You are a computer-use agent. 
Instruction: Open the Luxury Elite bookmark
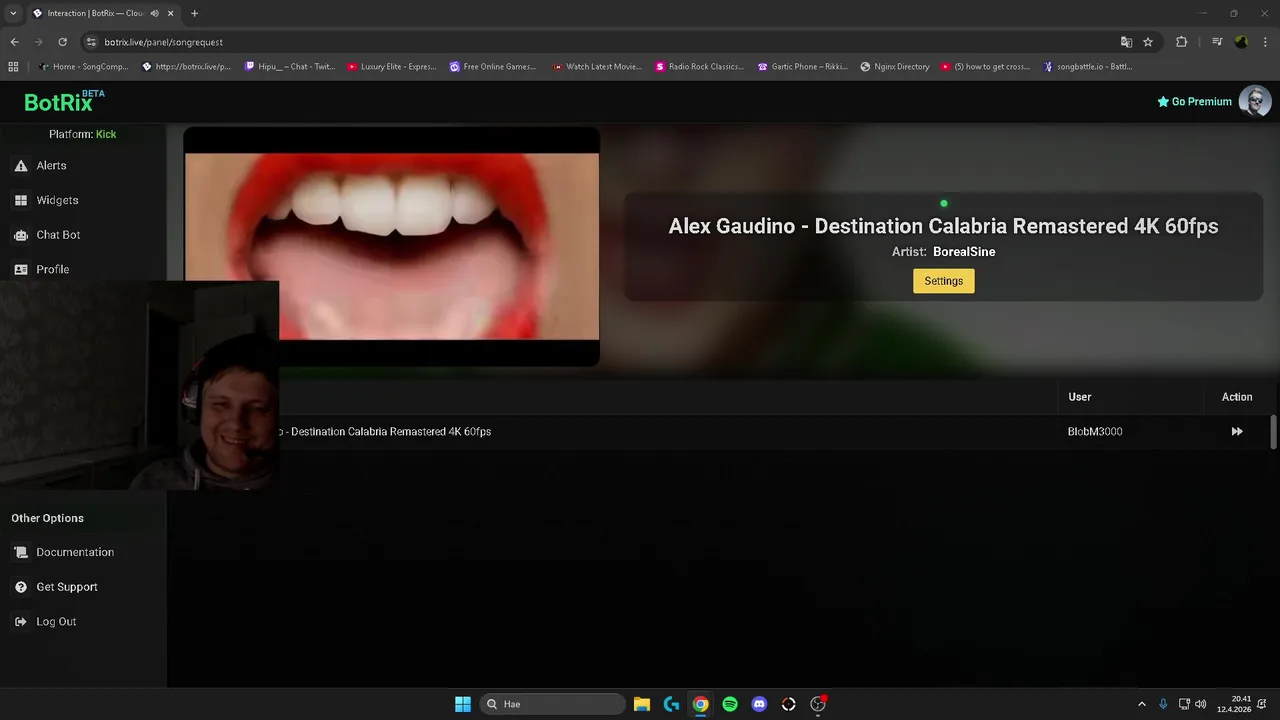pyautogui.click(x=392, y=67)
